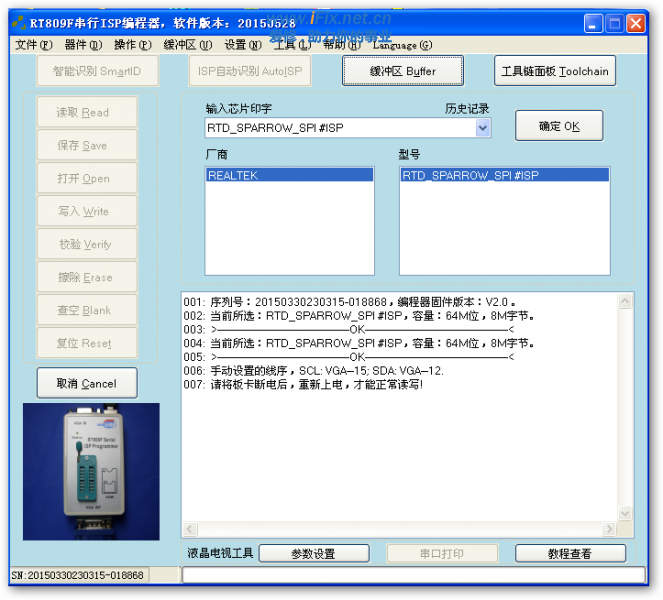This screenshot has width=663, height=600.
Task: Click the log horizontal scrollbar left arrow
Action: tap(190, 529)
